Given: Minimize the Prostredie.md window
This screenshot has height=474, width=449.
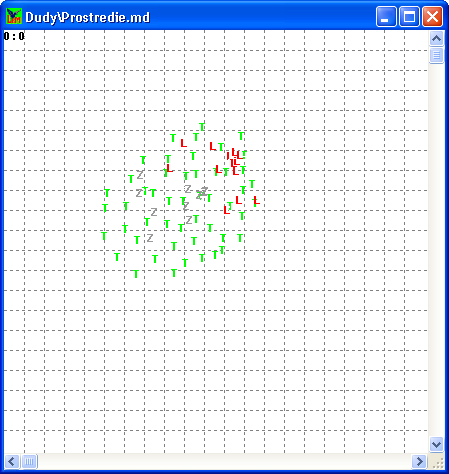Looking at the screenshot, I should [386, 16].
